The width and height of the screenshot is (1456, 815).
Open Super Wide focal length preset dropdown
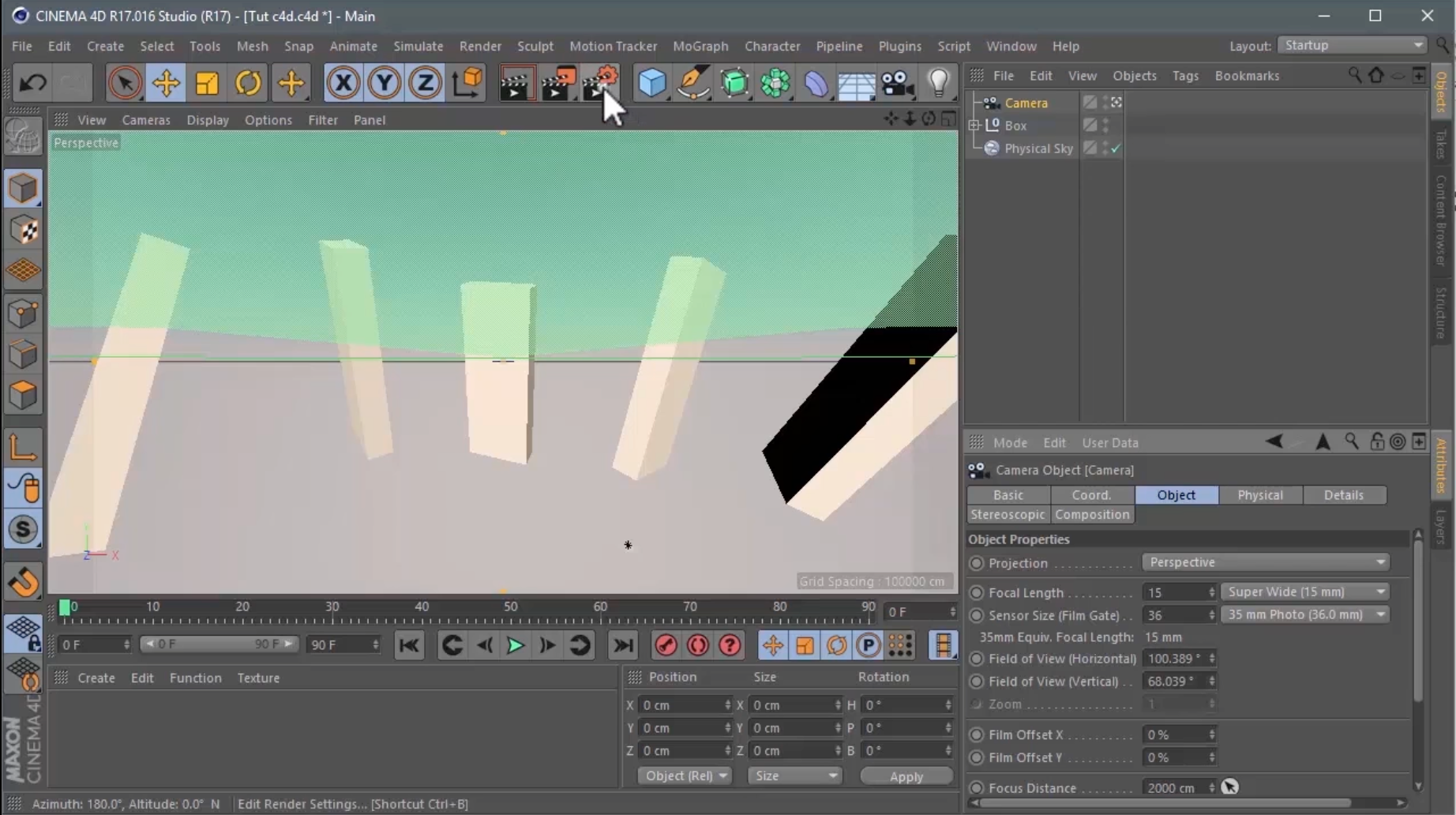click(1304, 592)
